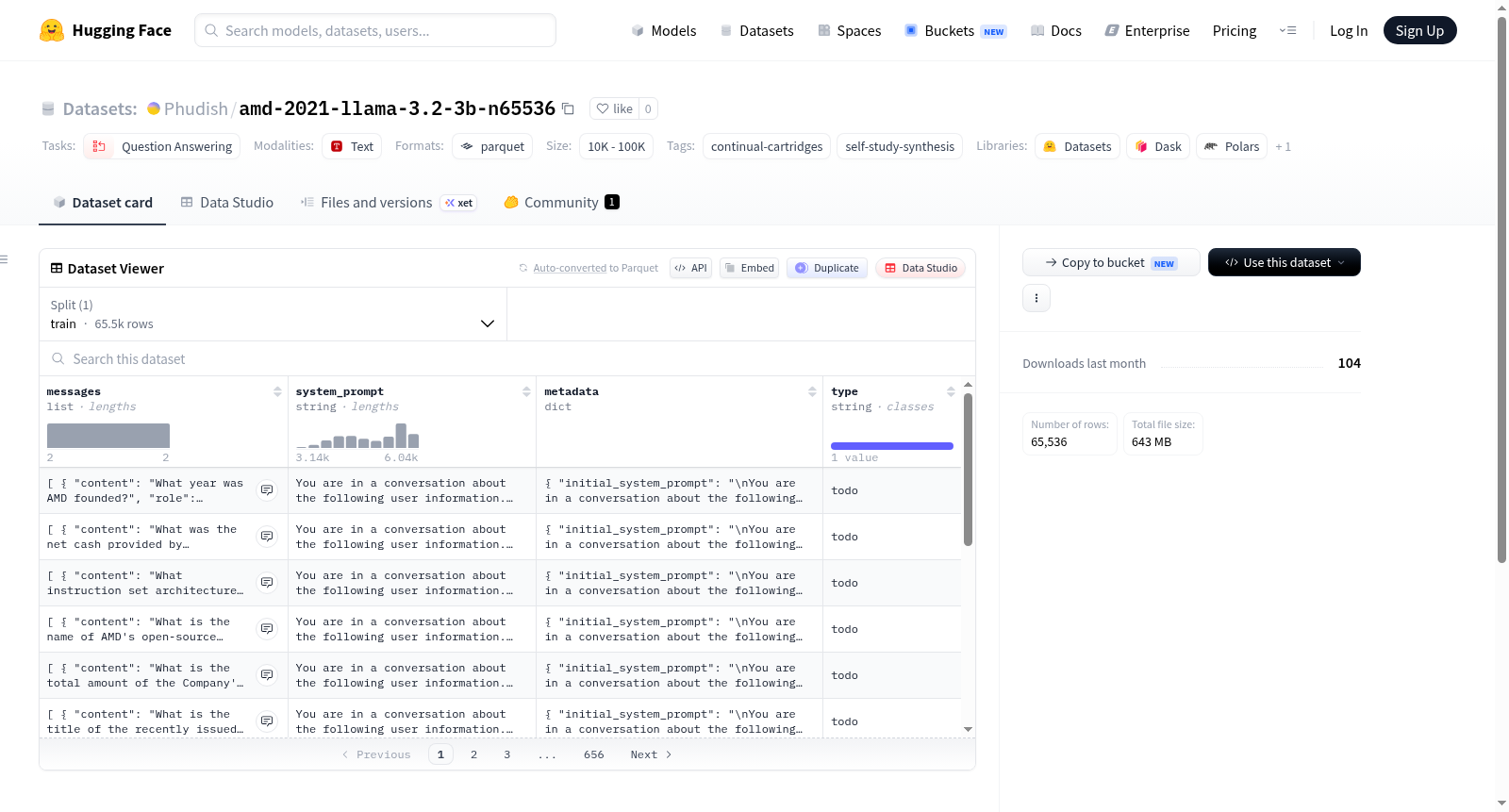The height and width of the screenshot is (812, 1509).
Task: Jump to page 656
Action: 594,754
